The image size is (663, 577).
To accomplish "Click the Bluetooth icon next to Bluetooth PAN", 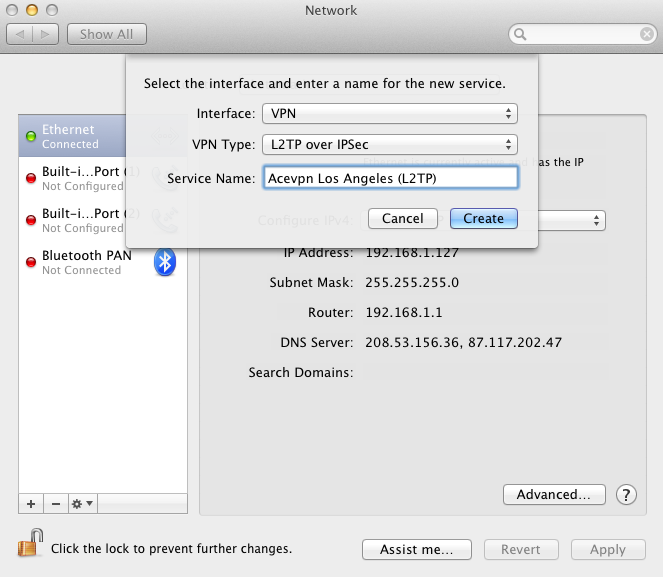I will point(165,262).
